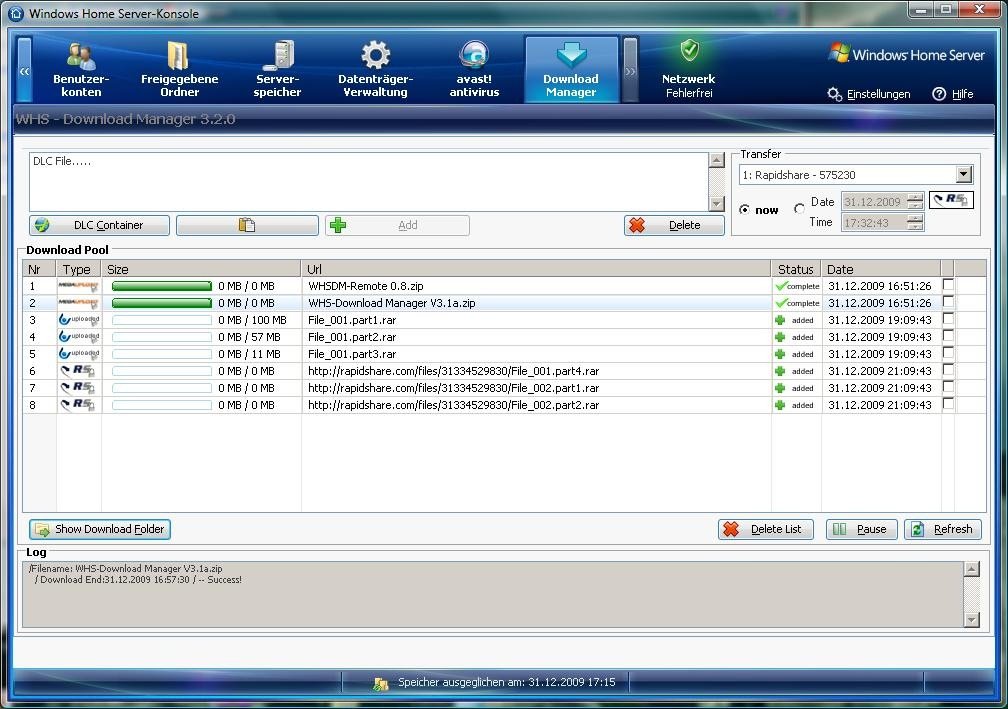Click the Rapidshare icon for File_001.part4.rar

click(x=77, y=370)
